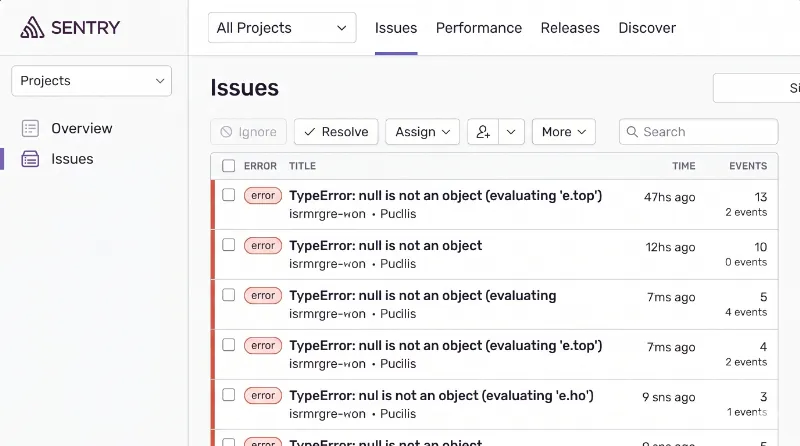800x446 pixels.
Task: Switch to the Performance tab
Action: point(479,28)
